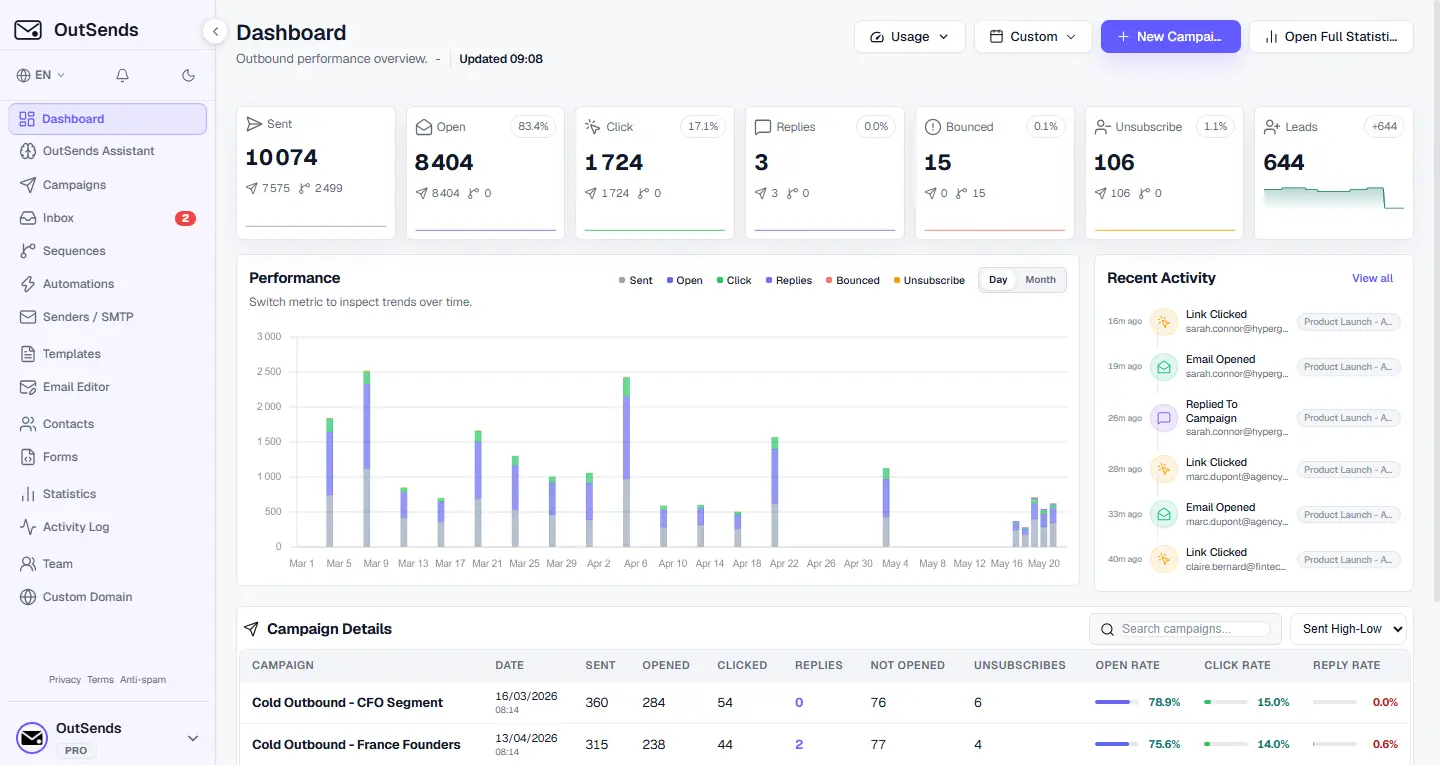Viewport: 1440px width, 765px height.
Task: Toggle dark mode with the moon icon
Action: tap(188, 75)
